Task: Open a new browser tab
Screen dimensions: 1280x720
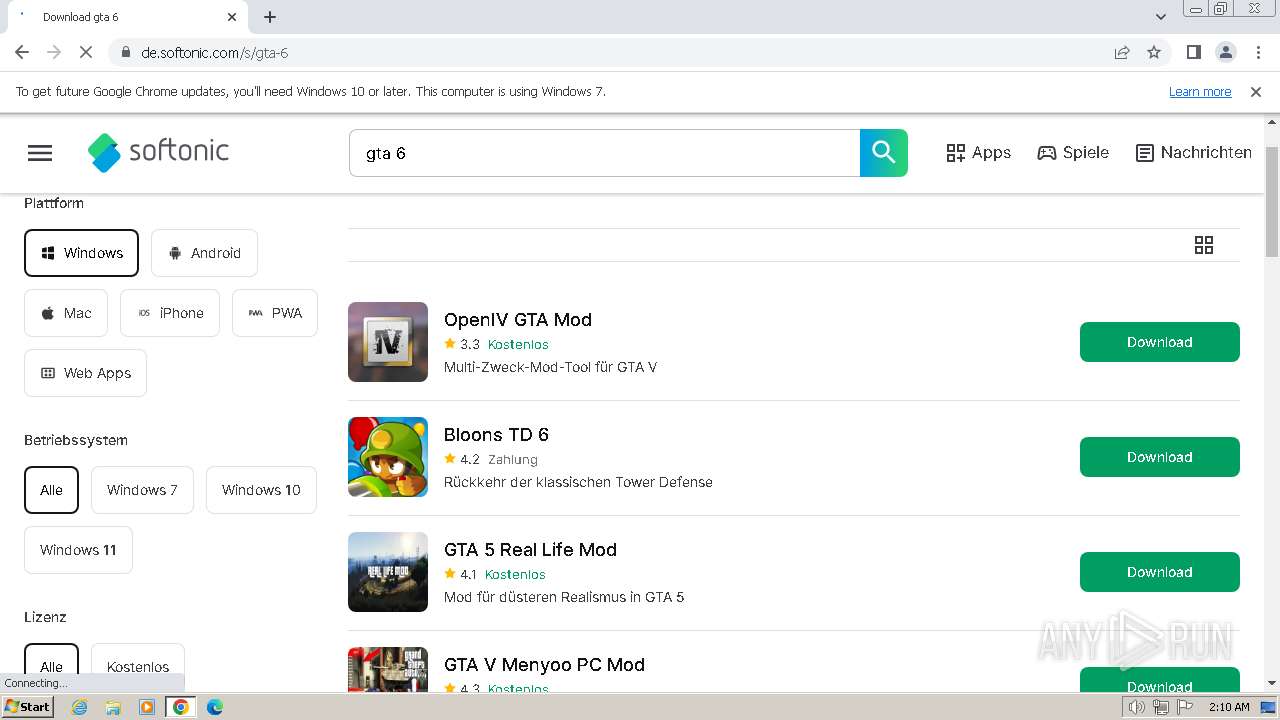Action: 270,17
